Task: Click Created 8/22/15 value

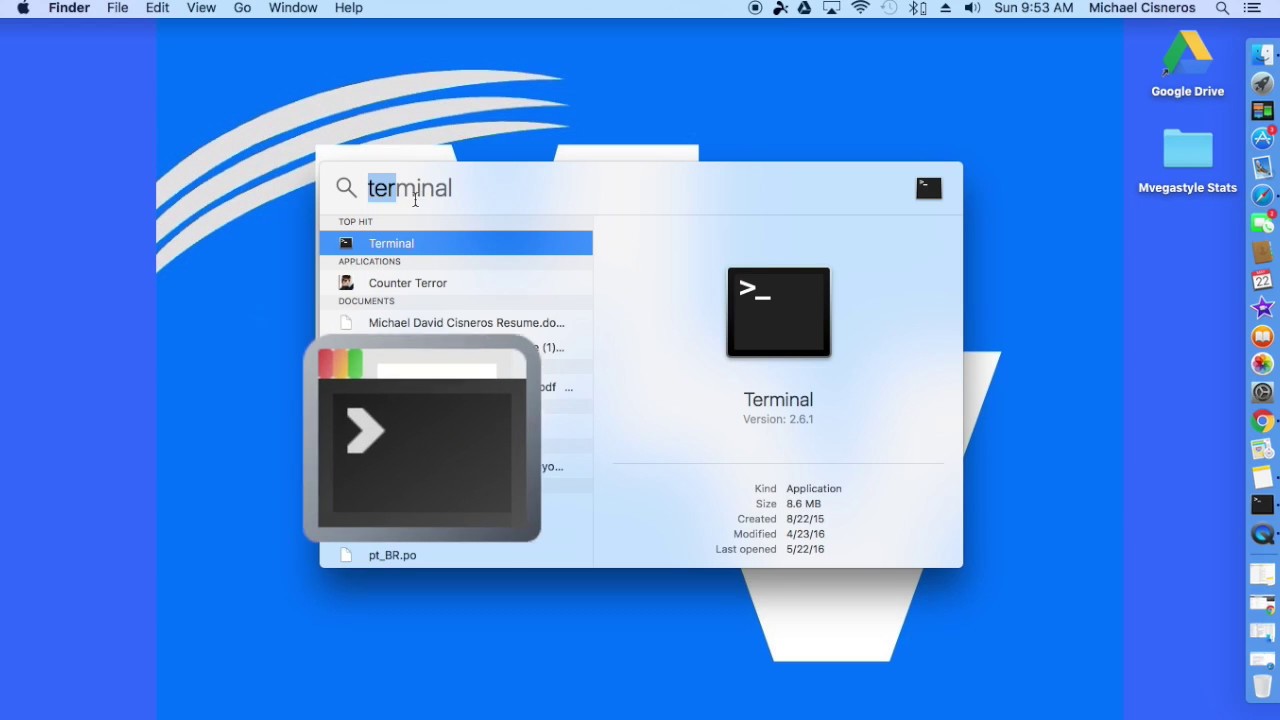Action: tap(805, 519)
